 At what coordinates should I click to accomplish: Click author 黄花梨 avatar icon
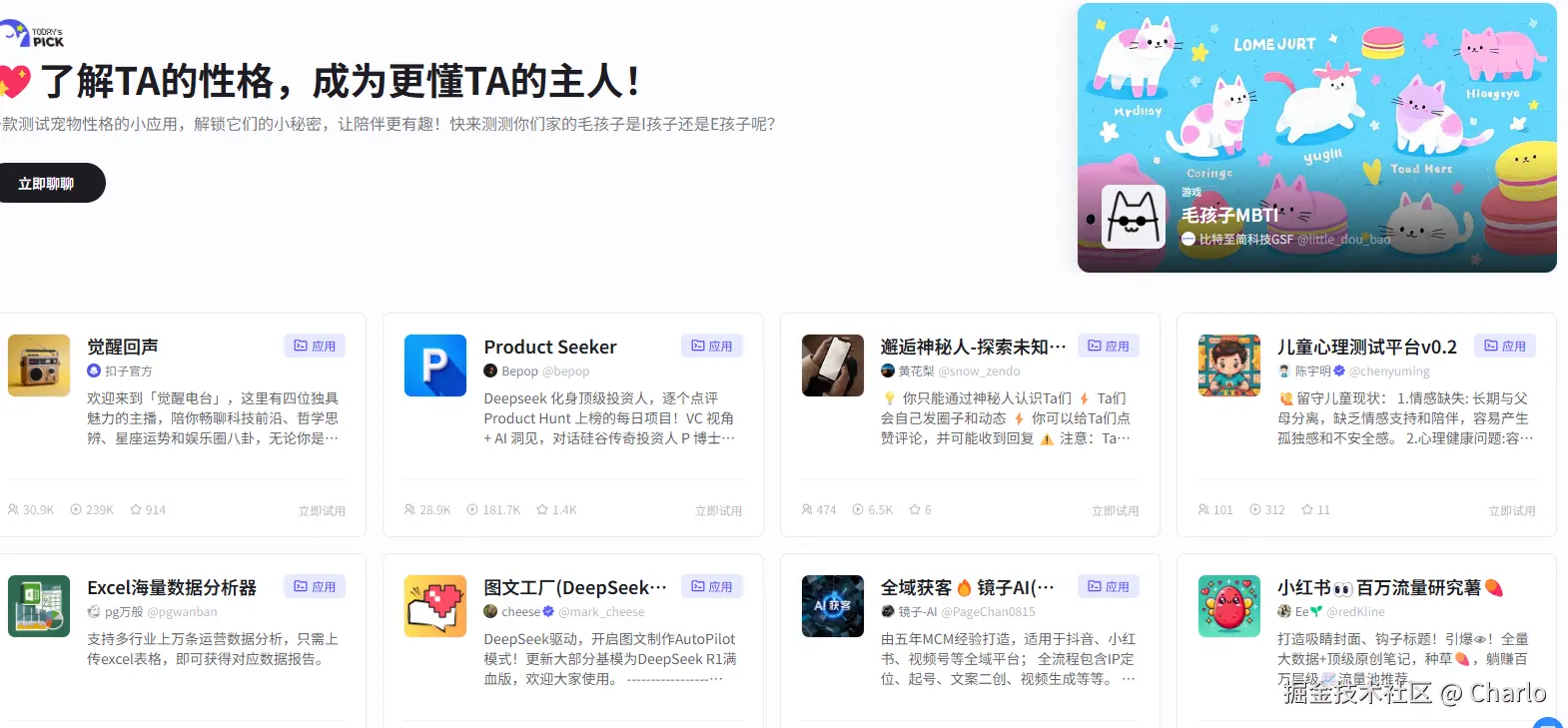(888, 370)
